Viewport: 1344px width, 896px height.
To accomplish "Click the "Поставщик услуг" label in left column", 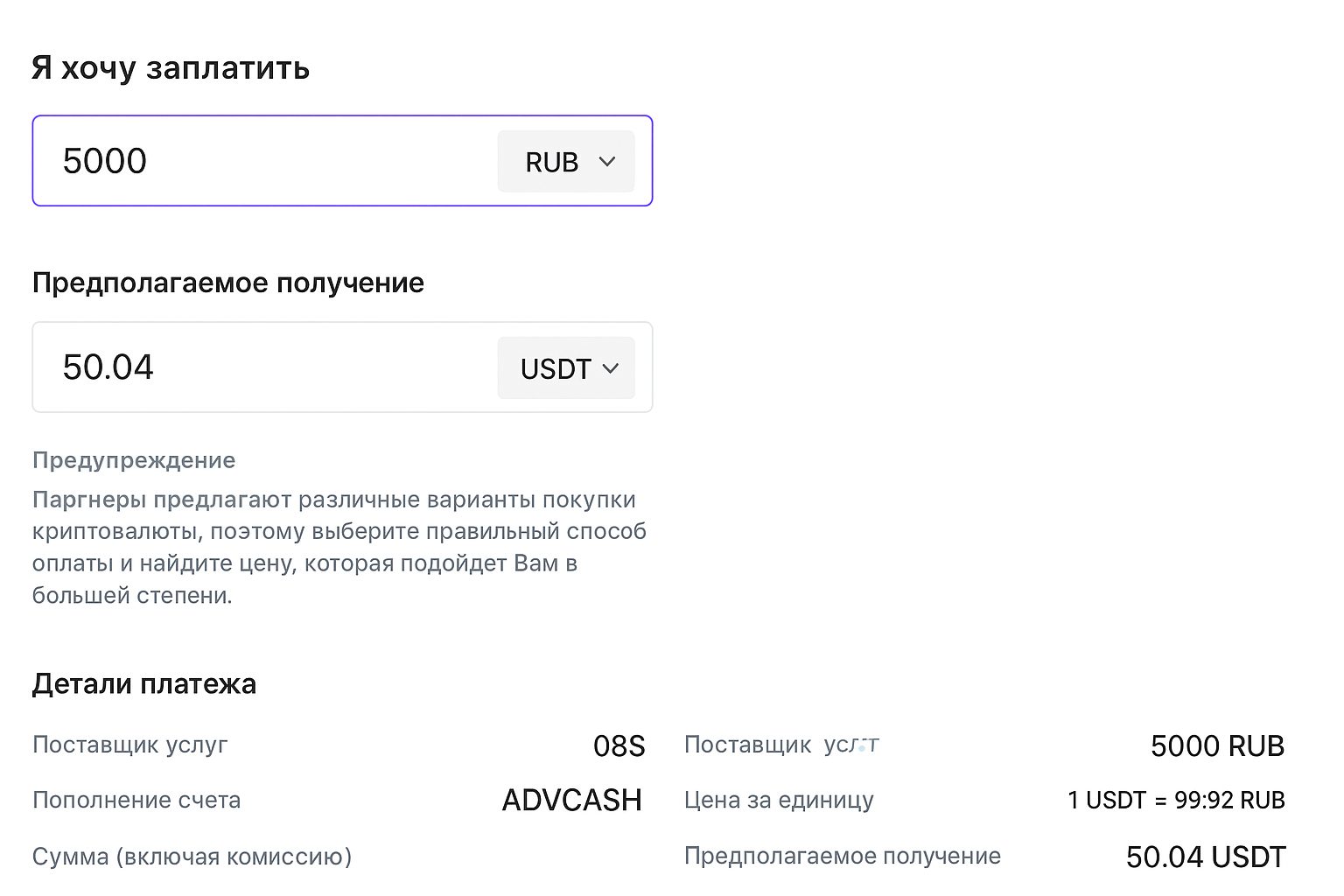I will coord(129,745).
